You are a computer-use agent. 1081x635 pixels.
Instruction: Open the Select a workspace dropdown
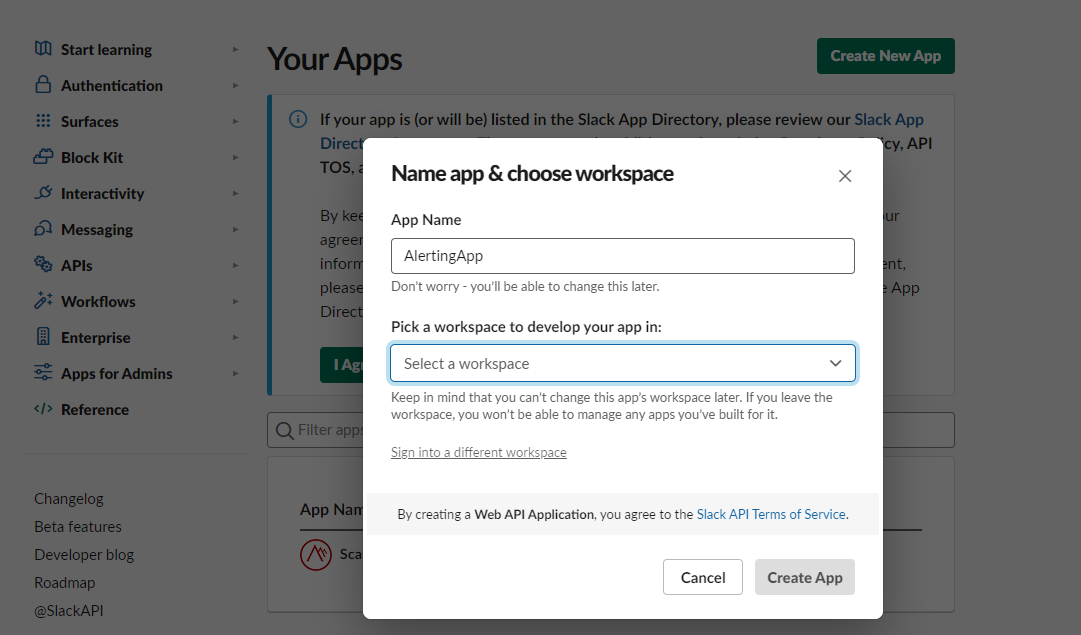tap(623, 363)
